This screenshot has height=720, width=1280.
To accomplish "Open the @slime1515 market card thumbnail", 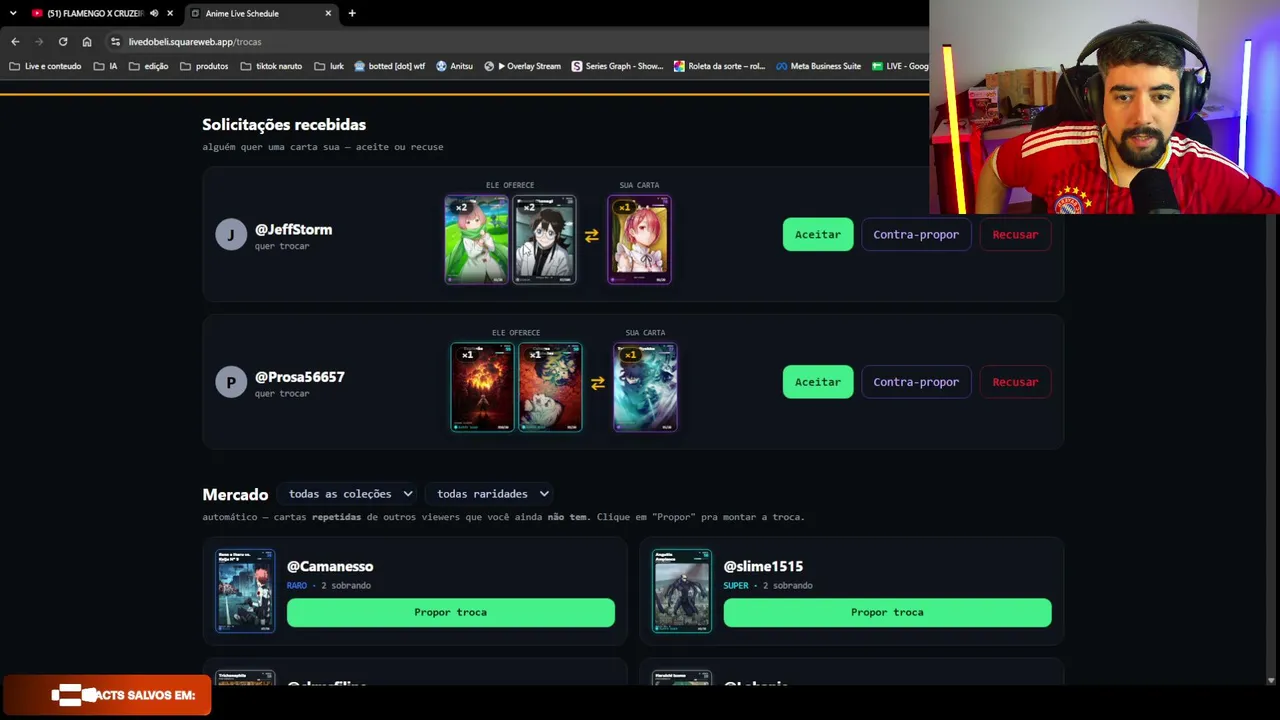I will pyautogui.click(x=682, y=591).
